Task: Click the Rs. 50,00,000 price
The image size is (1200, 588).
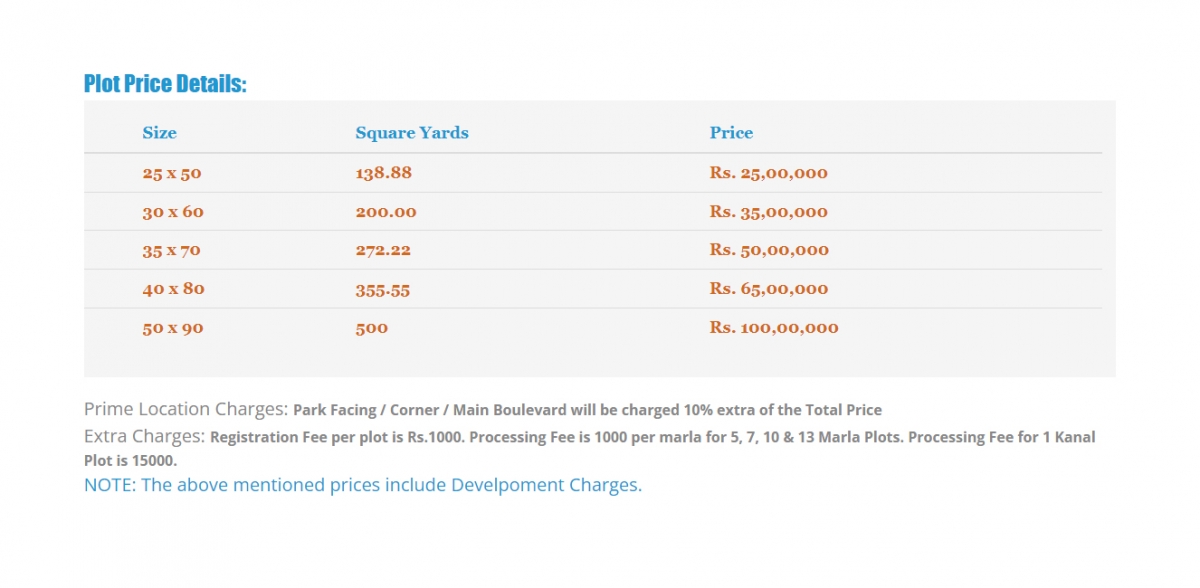Action: pos(769,250)
